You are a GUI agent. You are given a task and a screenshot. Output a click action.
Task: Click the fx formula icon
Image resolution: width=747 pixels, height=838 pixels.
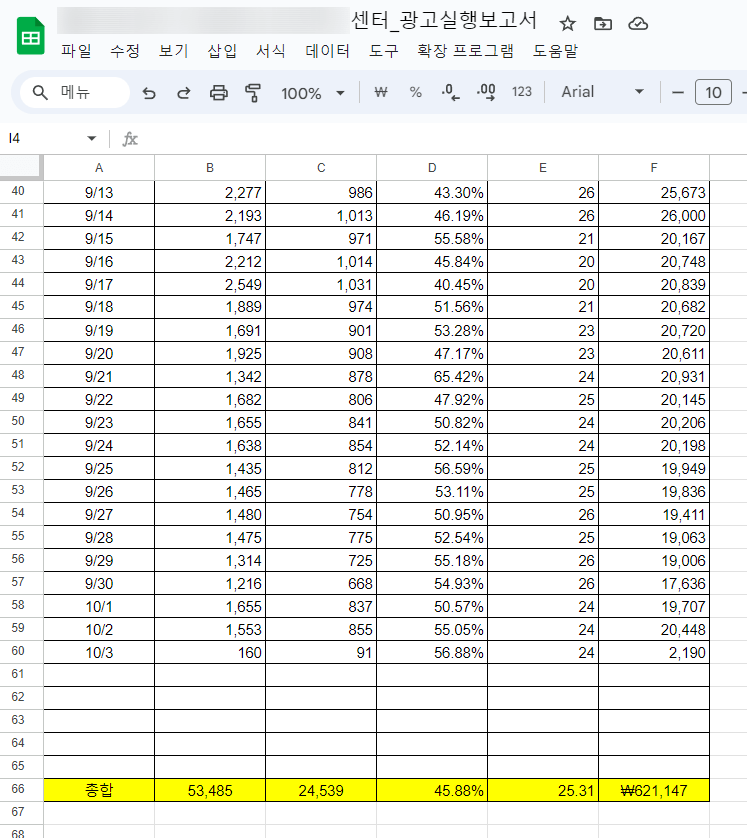130,139
